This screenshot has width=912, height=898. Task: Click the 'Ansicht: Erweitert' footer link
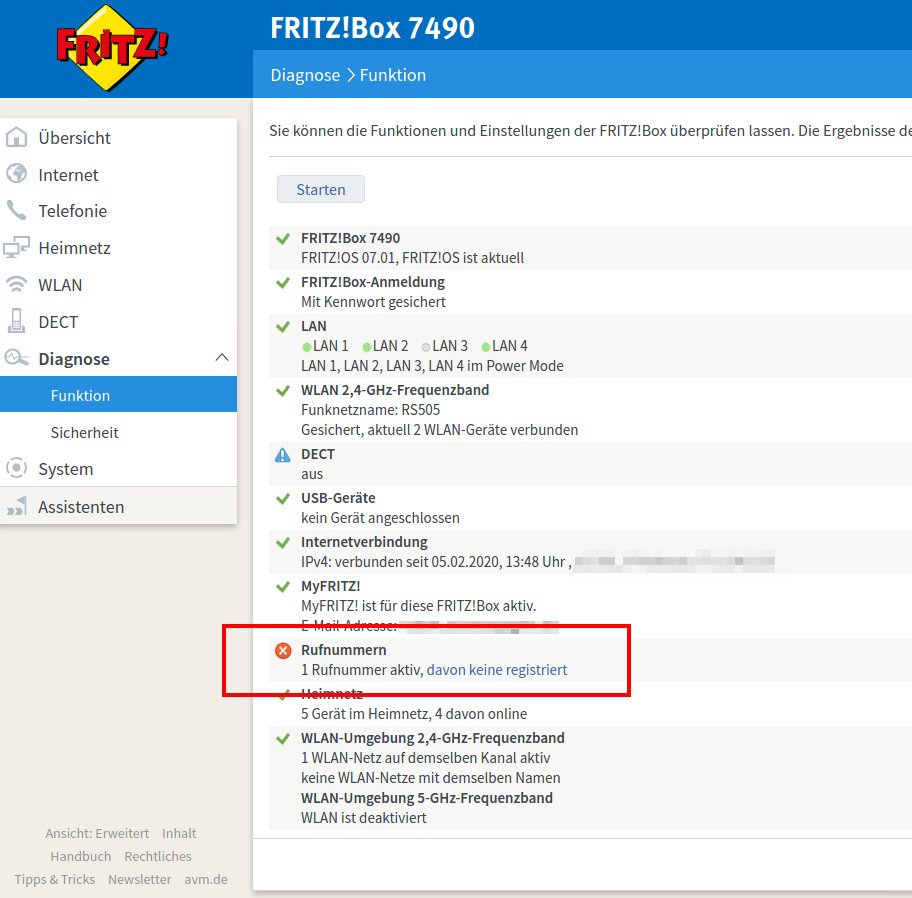97,833
